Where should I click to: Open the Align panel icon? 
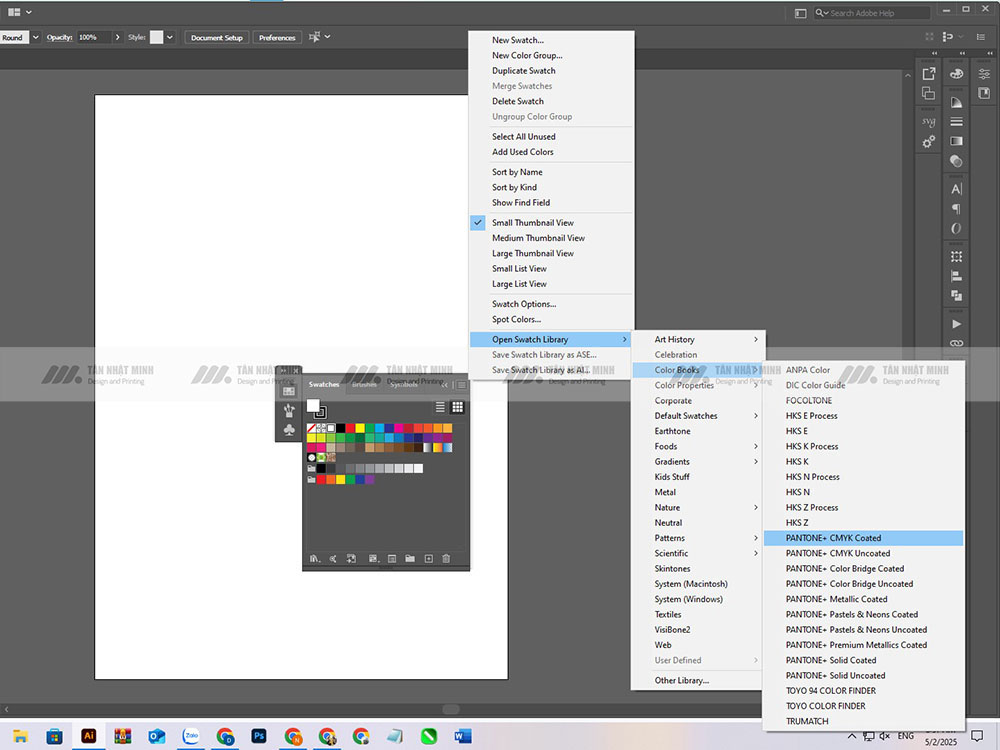(956, 276)
